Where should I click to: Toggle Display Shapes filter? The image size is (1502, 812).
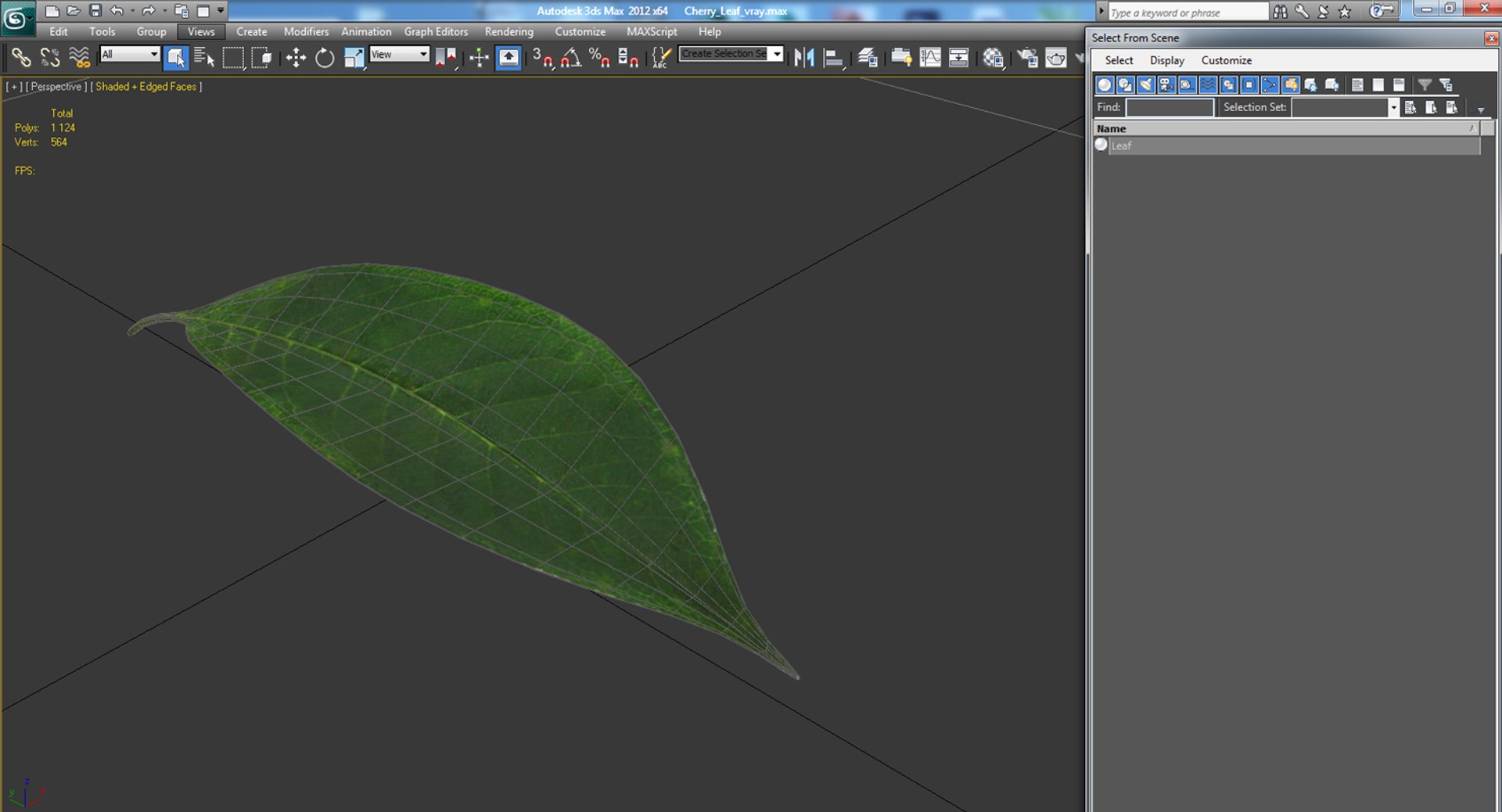pyautogui.click(x=1125, y=84)
